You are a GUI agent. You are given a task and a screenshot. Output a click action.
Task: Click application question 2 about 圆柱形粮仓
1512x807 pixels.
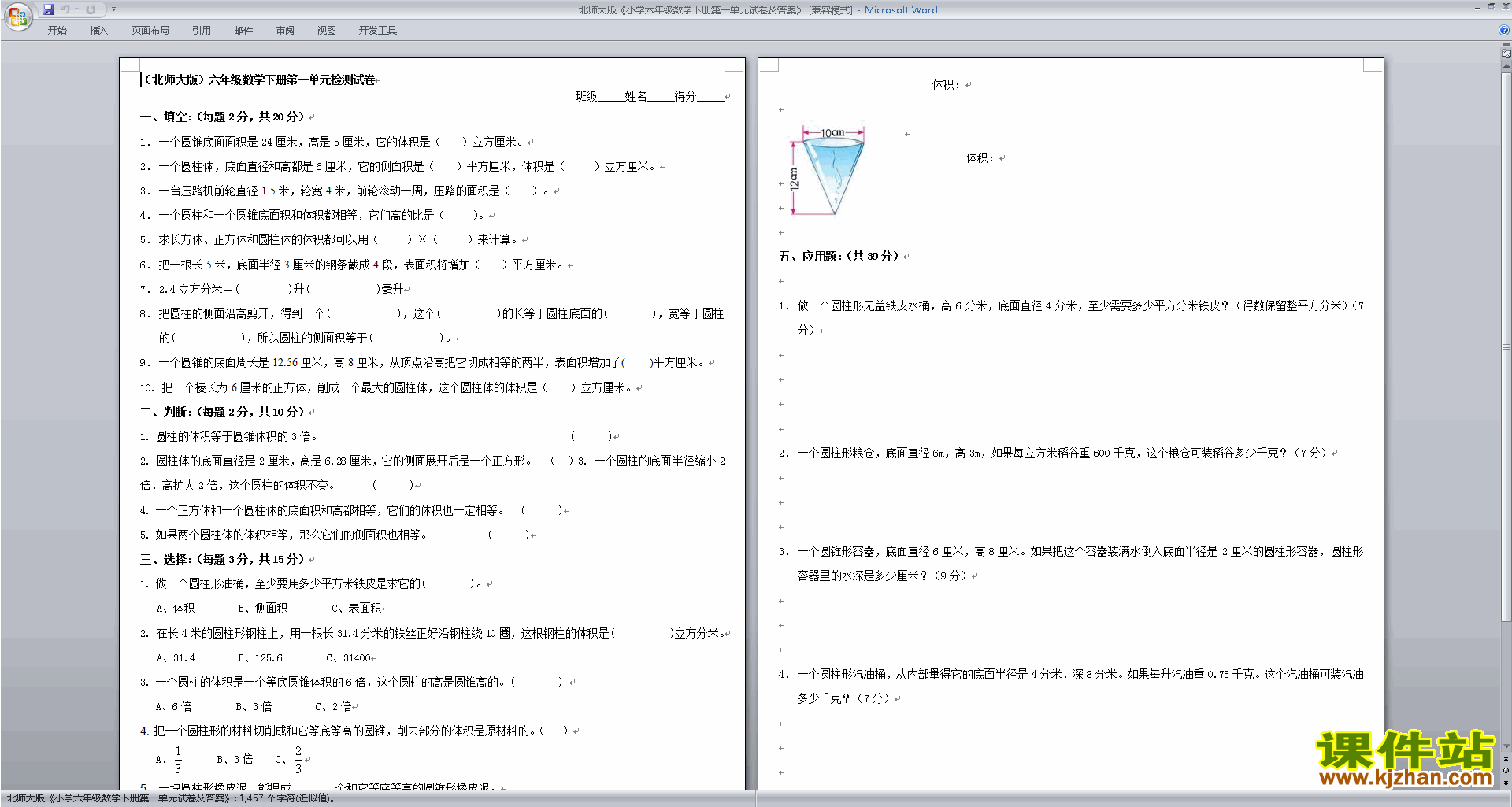click(1054, 453)
